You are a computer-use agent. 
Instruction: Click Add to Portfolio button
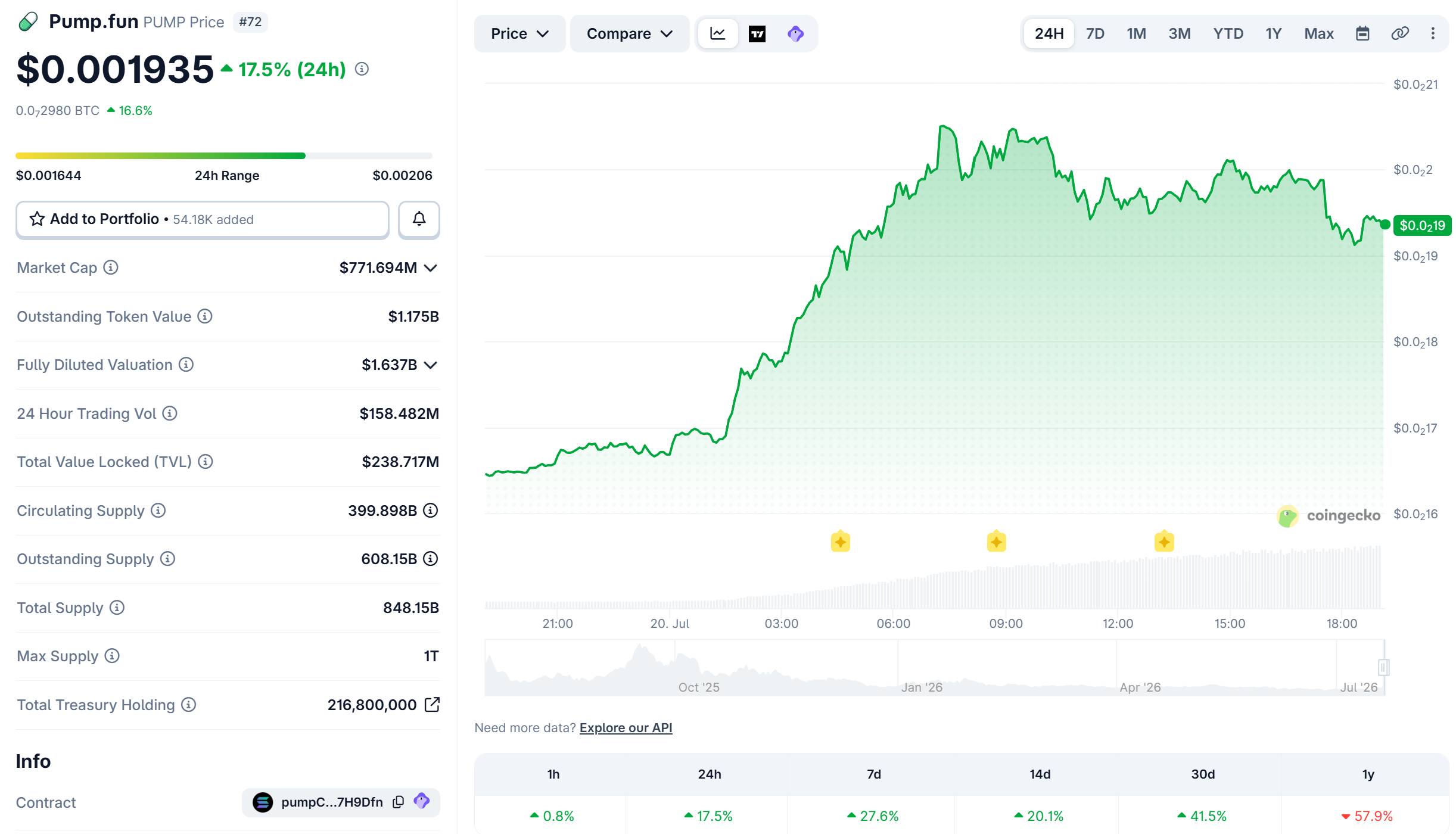pos(203,219)
